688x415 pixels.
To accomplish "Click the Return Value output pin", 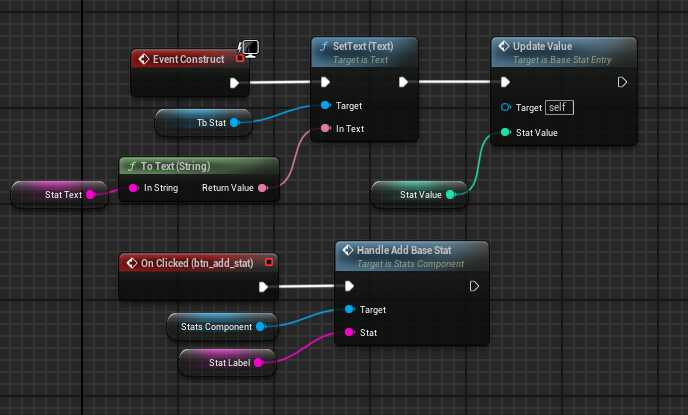I will 263,188.
